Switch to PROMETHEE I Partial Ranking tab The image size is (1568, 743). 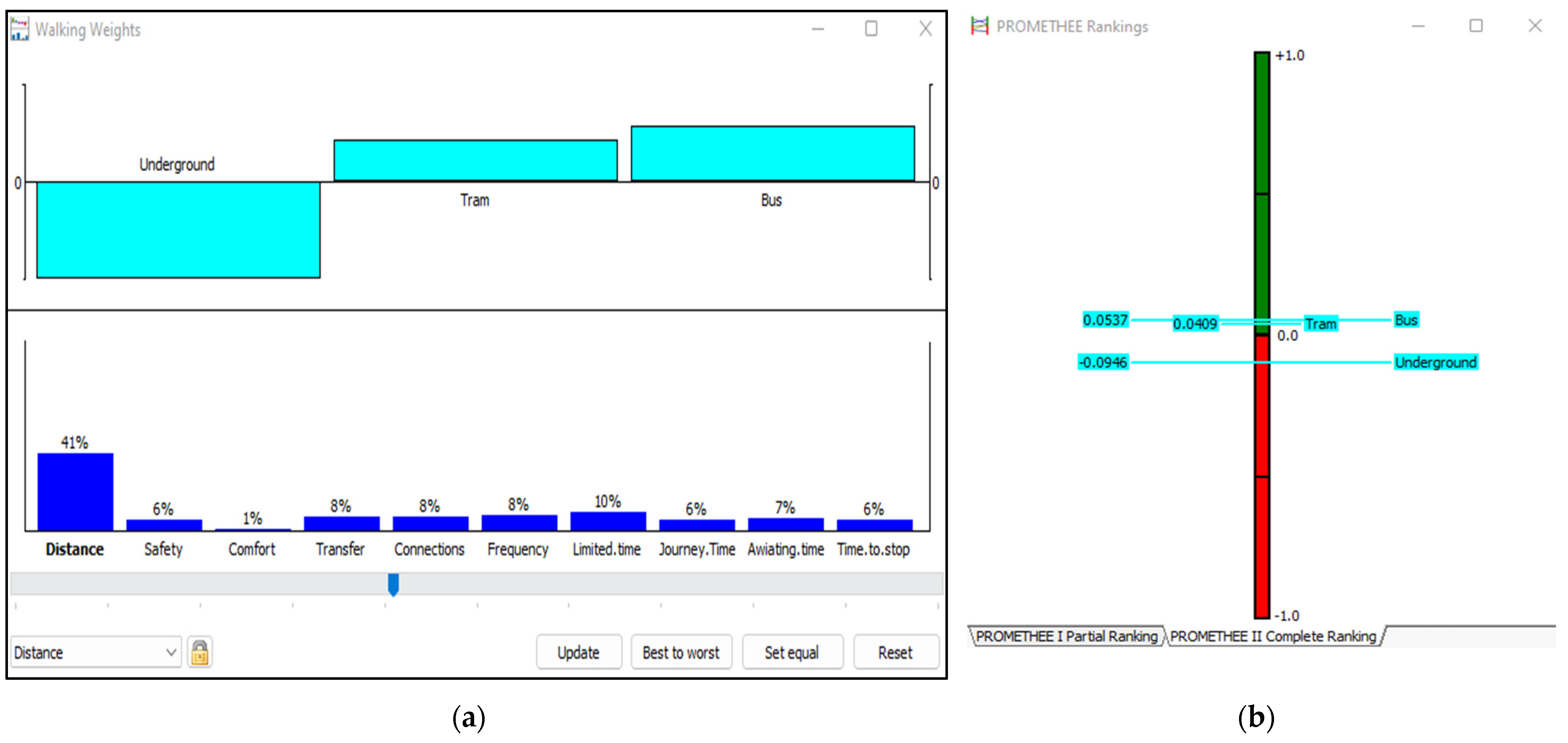click(x=1066, y=636)
